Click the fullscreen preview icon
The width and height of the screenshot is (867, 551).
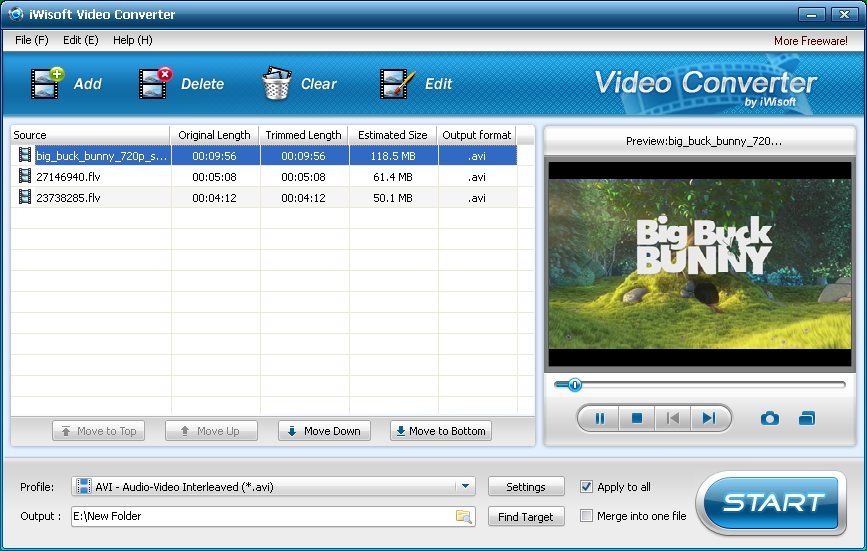pyautogui.click(x=807, y=418)
